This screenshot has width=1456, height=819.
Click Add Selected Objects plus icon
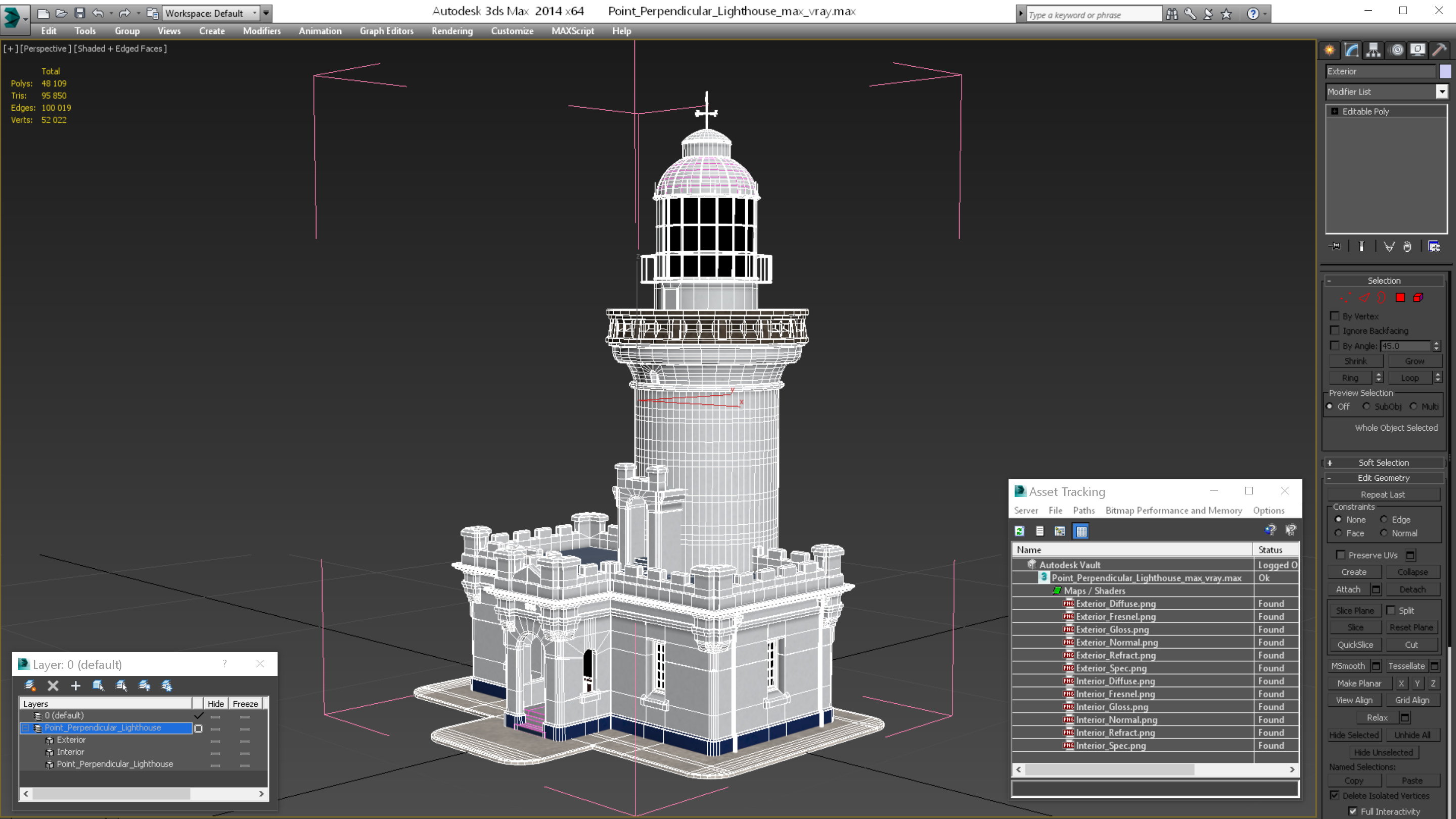[75, 686]
